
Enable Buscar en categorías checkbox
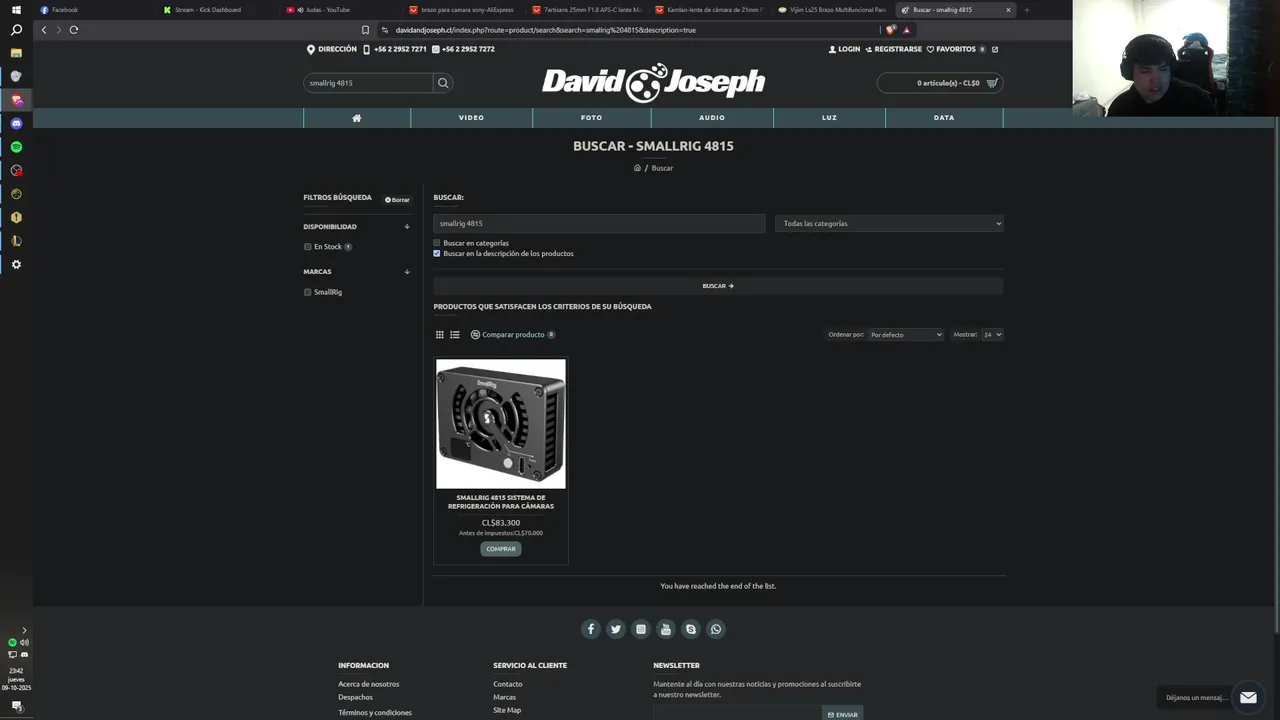(437, 243)
